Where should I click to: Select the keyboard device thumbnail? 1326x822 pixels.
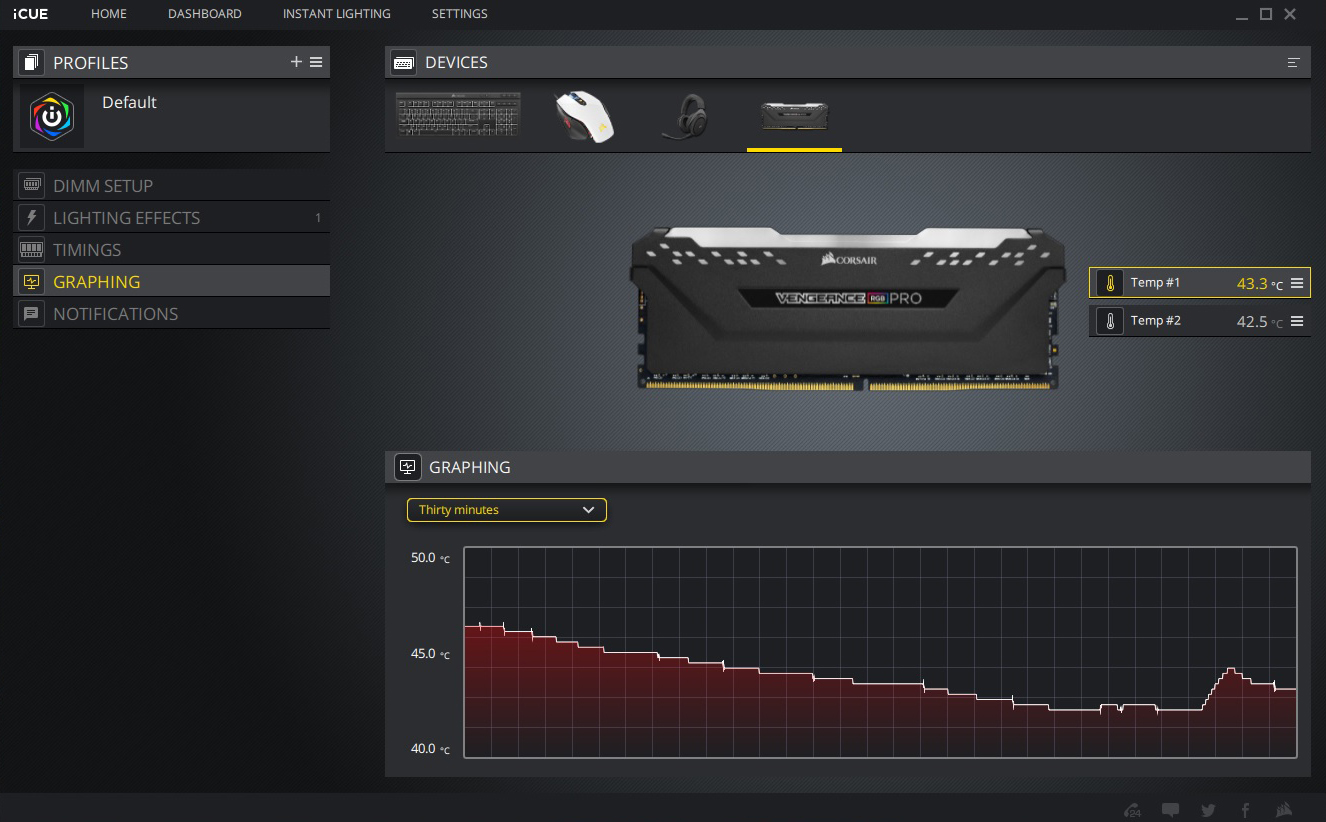click(458, 115)
